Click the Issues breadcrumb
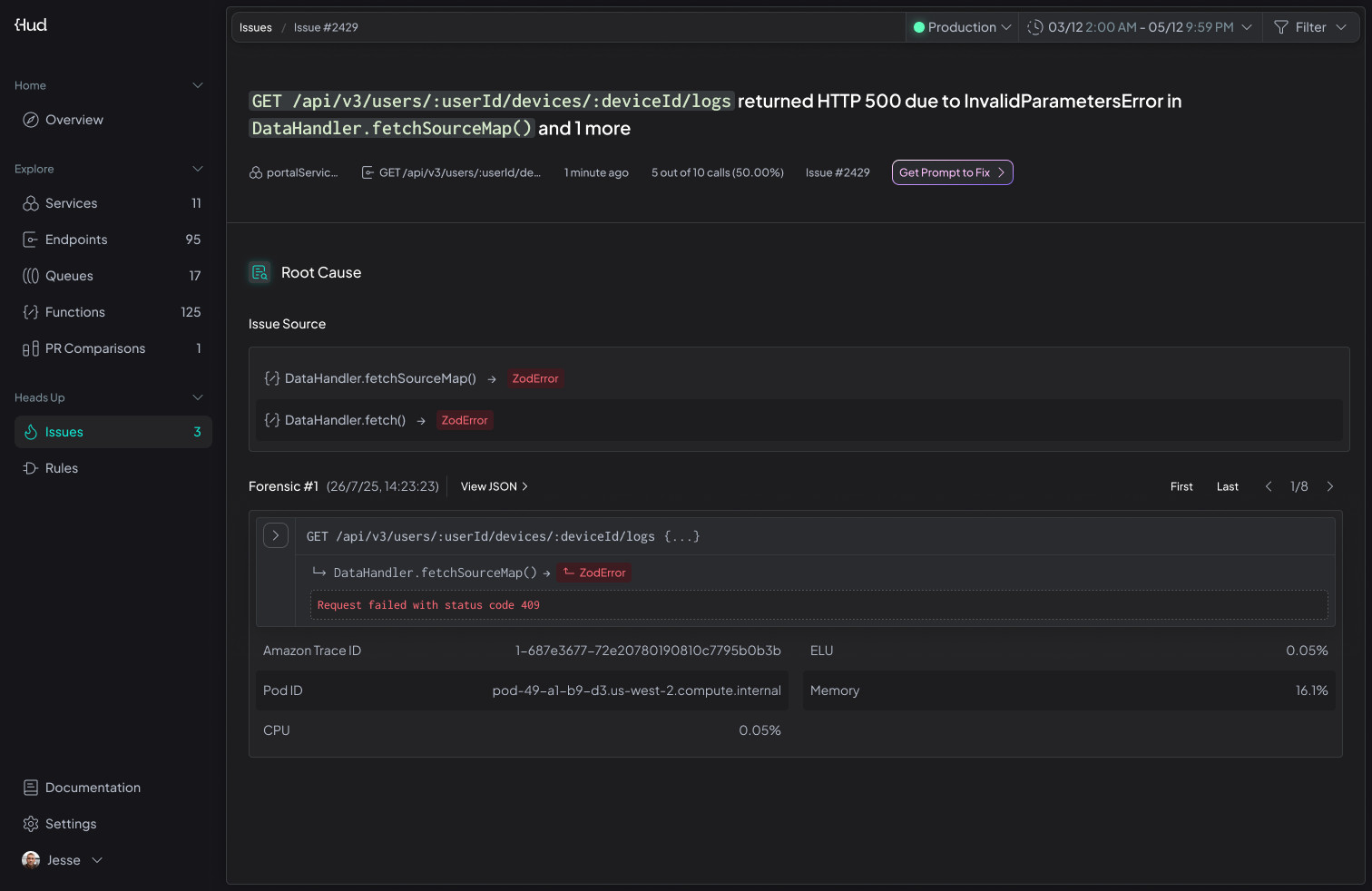 coord(255,27)
